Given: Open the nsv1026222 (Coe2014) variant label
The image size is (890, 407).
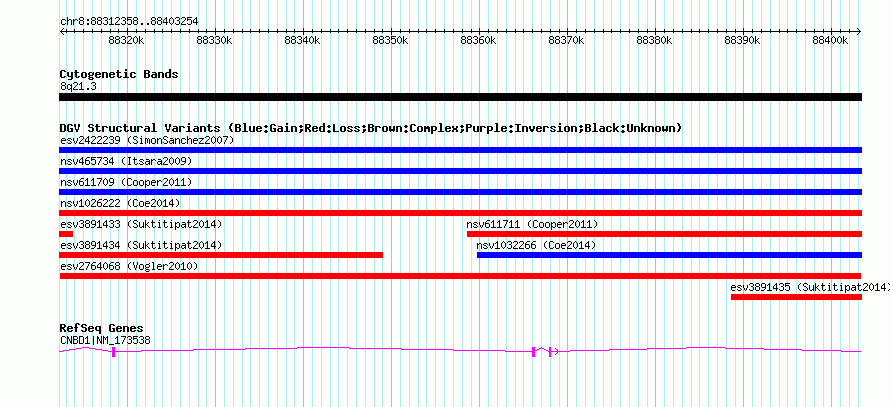Looking at the screenshot, I should (x=120, y=203).
